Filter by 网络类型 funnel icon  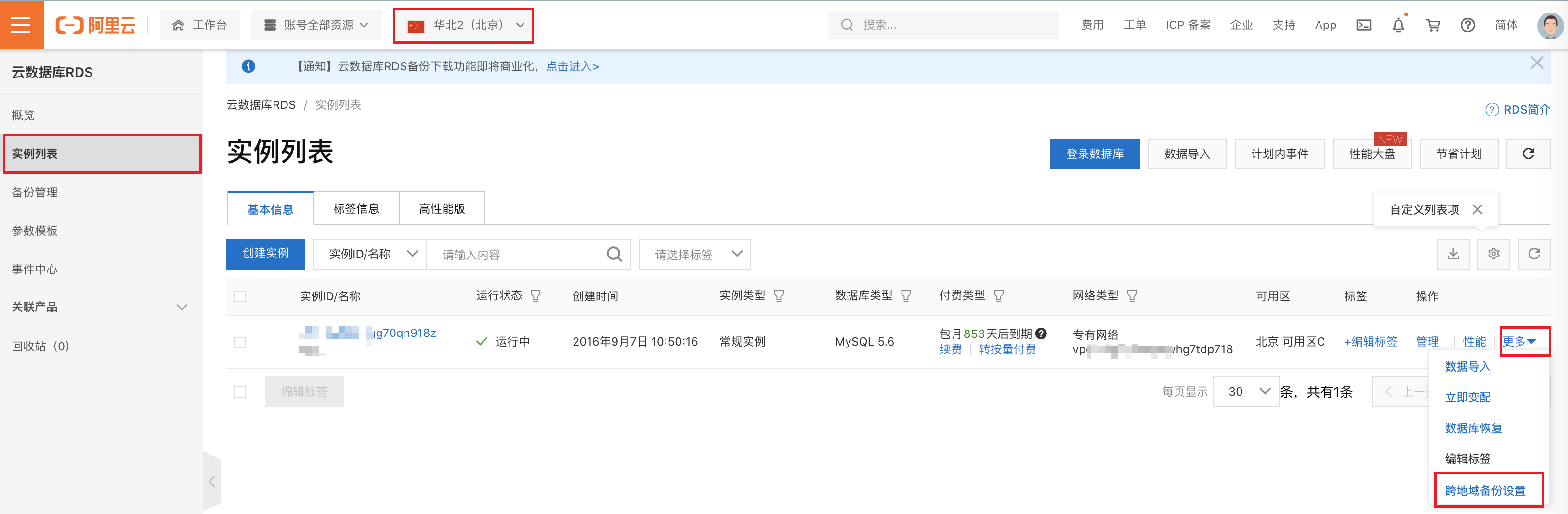[x=1132, y=296]
